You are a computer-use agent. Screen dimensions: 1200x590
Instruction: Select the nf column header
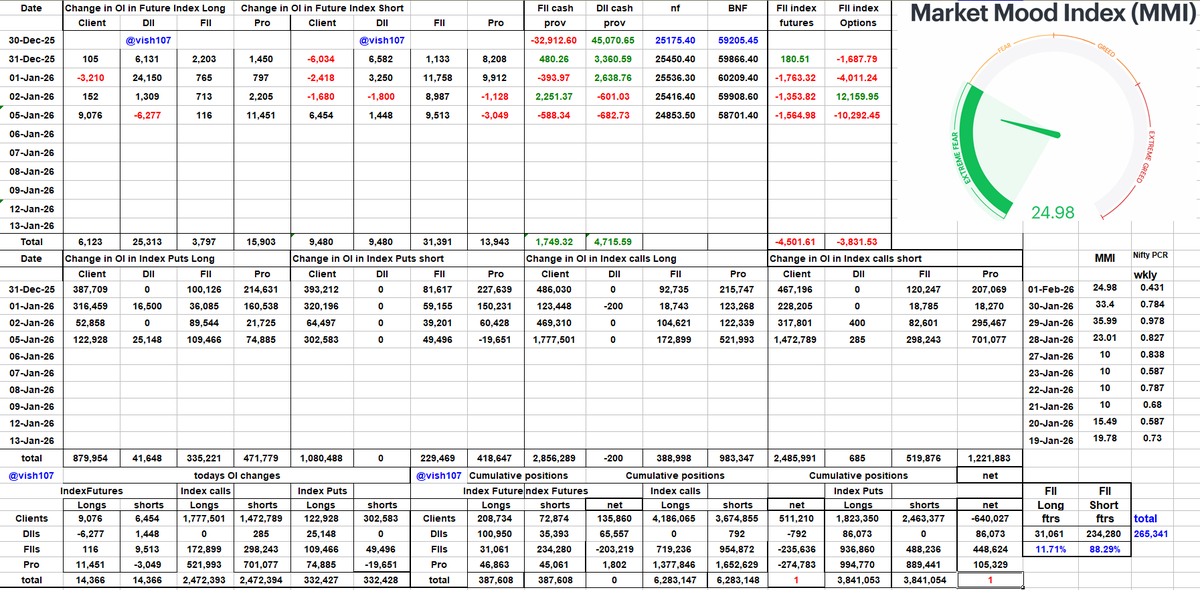coord(675,7)
